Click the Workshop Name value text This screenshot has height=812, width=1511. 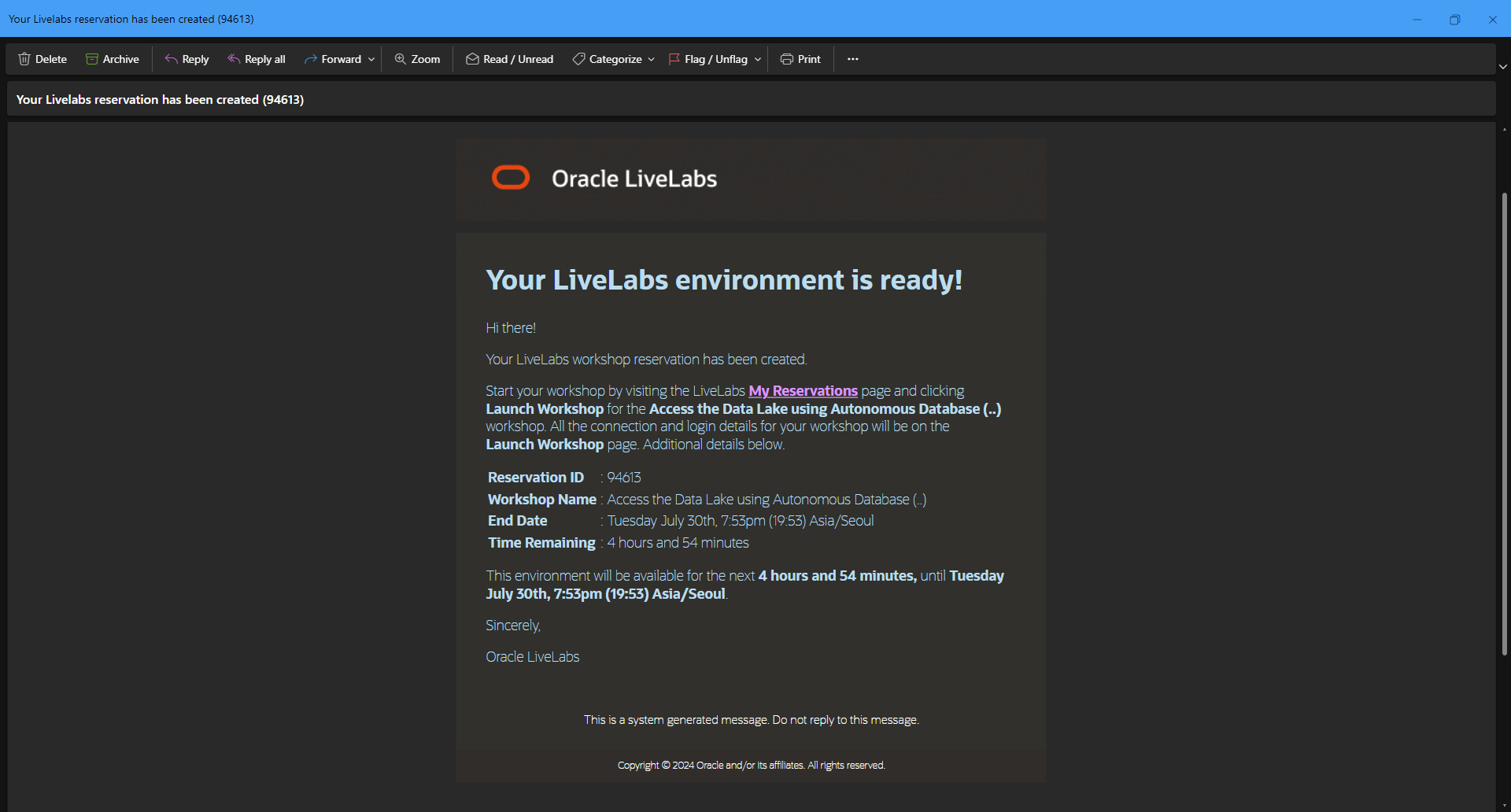coord(767,500)
